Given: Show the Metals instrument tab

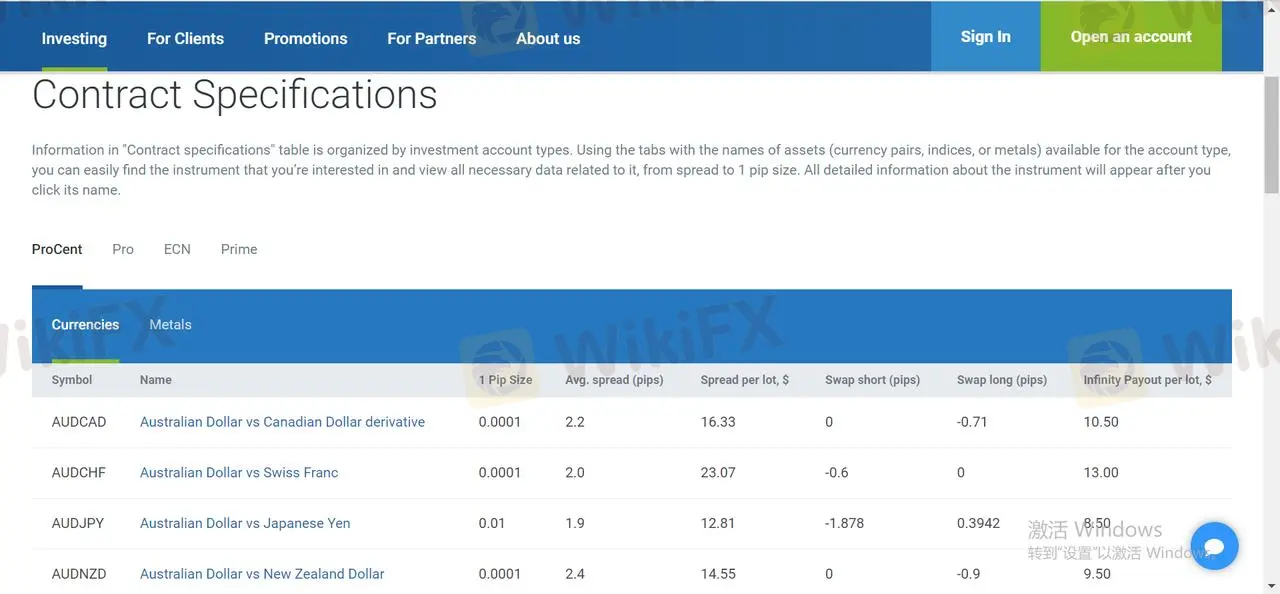Looking at the screenshot, I should point(170,325).
